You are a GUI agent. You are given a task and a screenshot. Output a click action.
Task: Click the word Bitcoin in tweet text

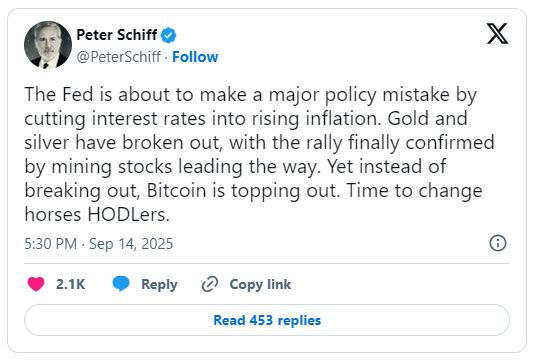176,190
